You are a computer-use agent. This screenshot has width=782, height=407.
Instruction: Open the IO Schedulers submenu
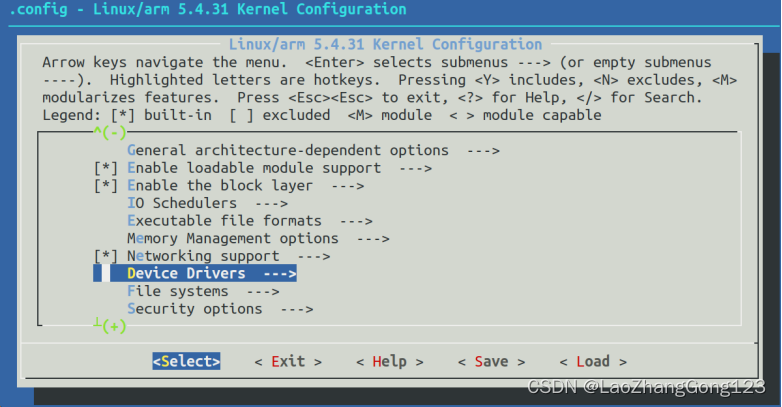207,204
